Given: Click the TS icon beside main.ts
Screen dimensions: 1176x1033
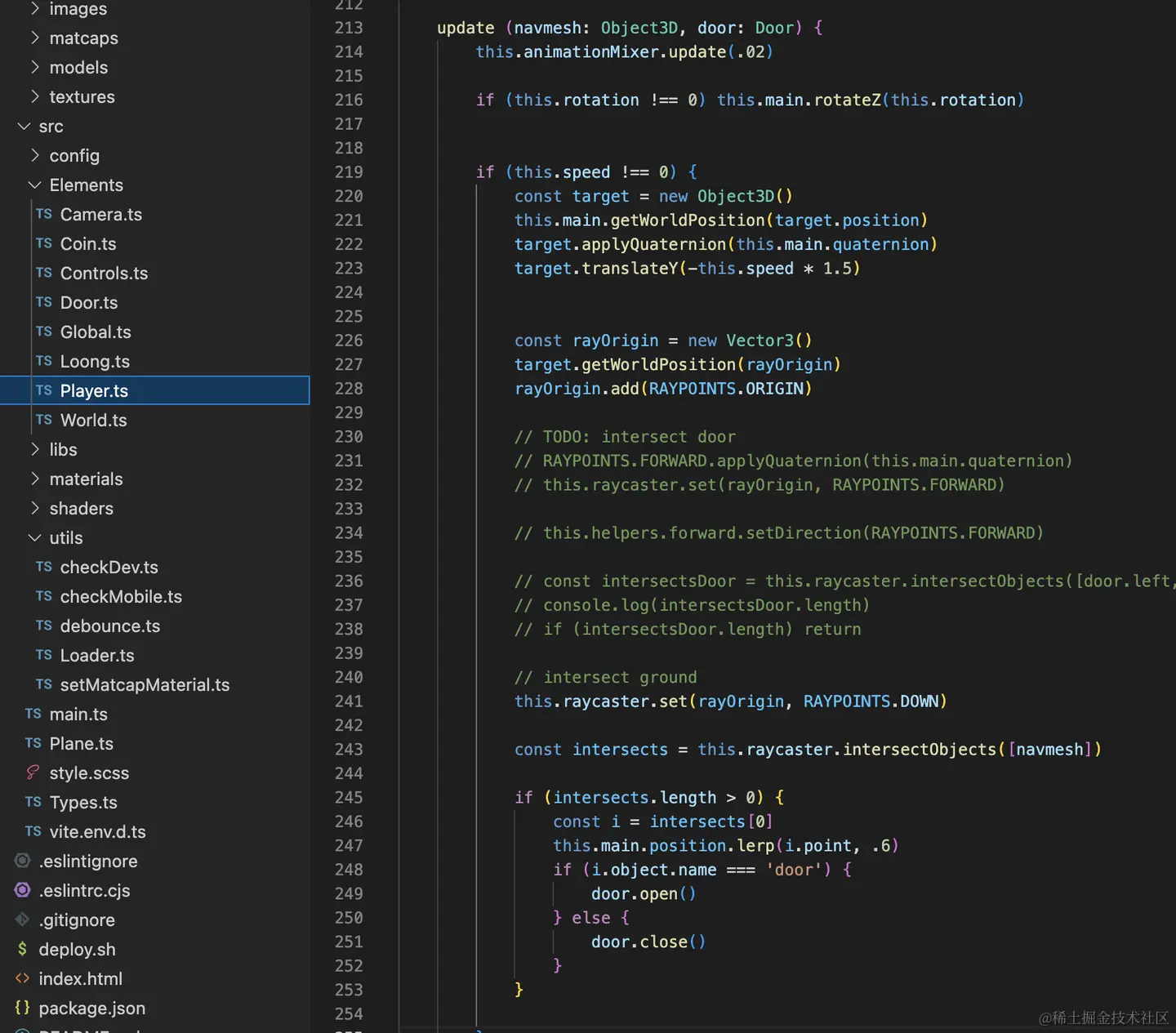Looking at the screenshot, I should coord(33,714).
